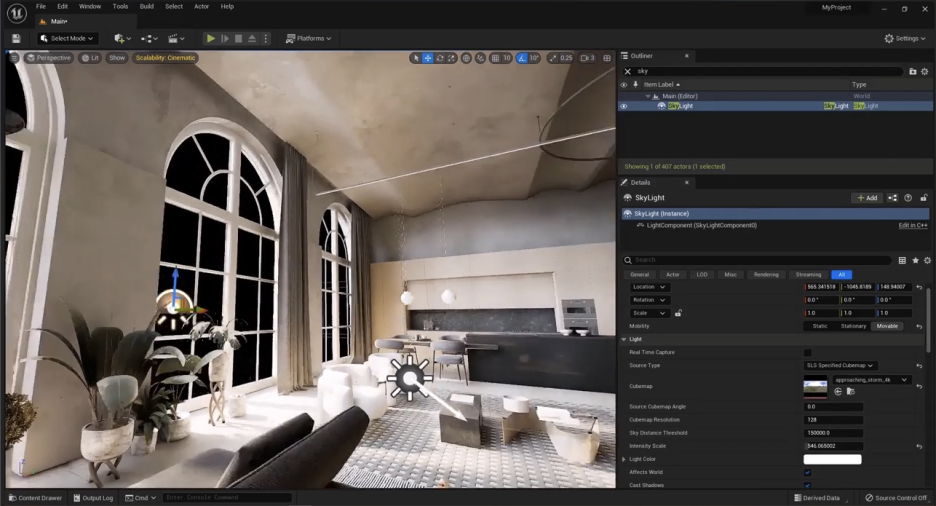Browse to cubemap asset in Content Browser
The image size is (936, 506).
click(851, 391)
